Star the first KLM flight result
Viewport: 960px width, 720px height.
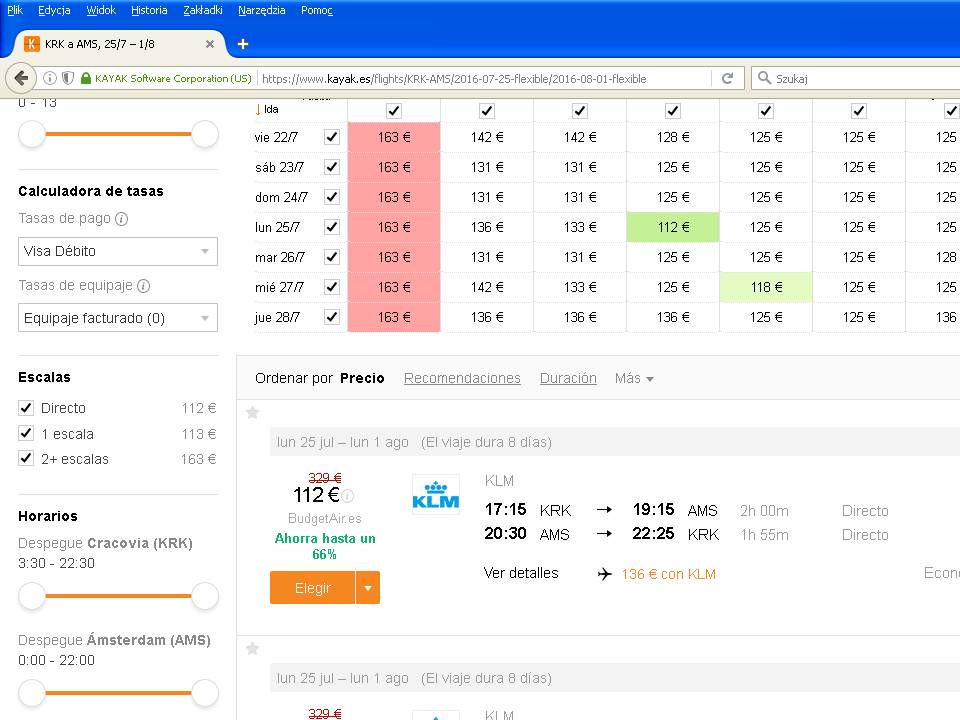tap(252, 413)
